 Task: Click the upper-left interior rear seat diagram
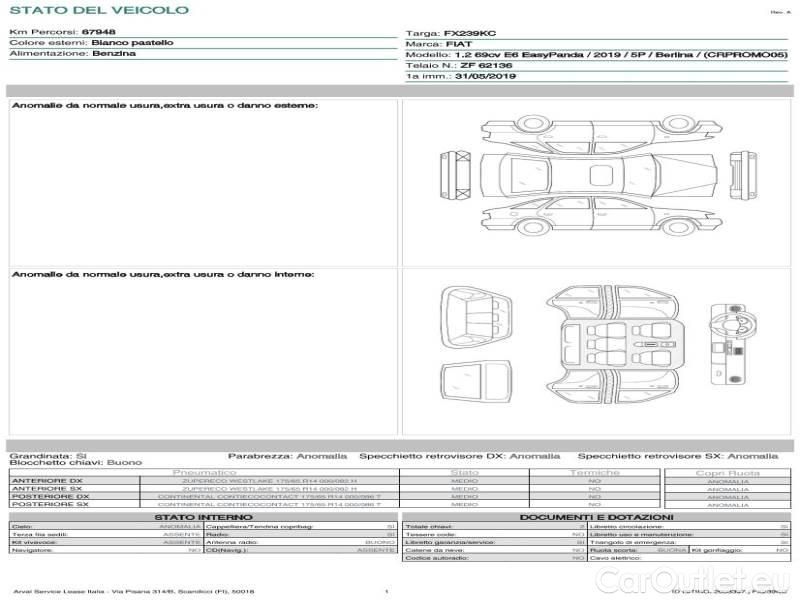point(477,314)
